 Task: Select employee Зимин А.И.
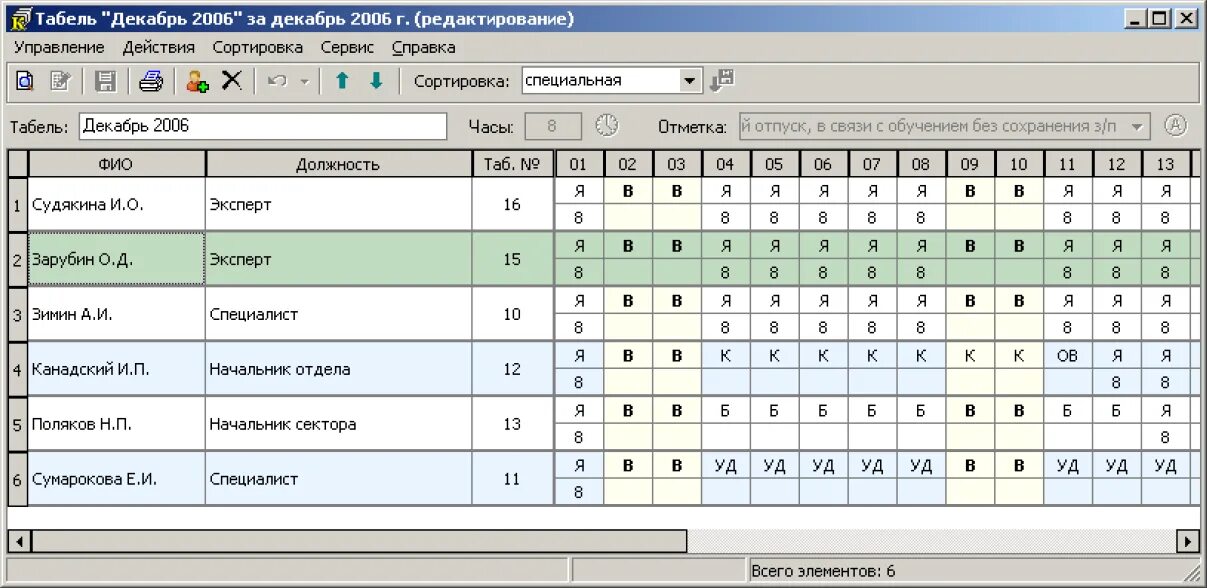point(117,314)
